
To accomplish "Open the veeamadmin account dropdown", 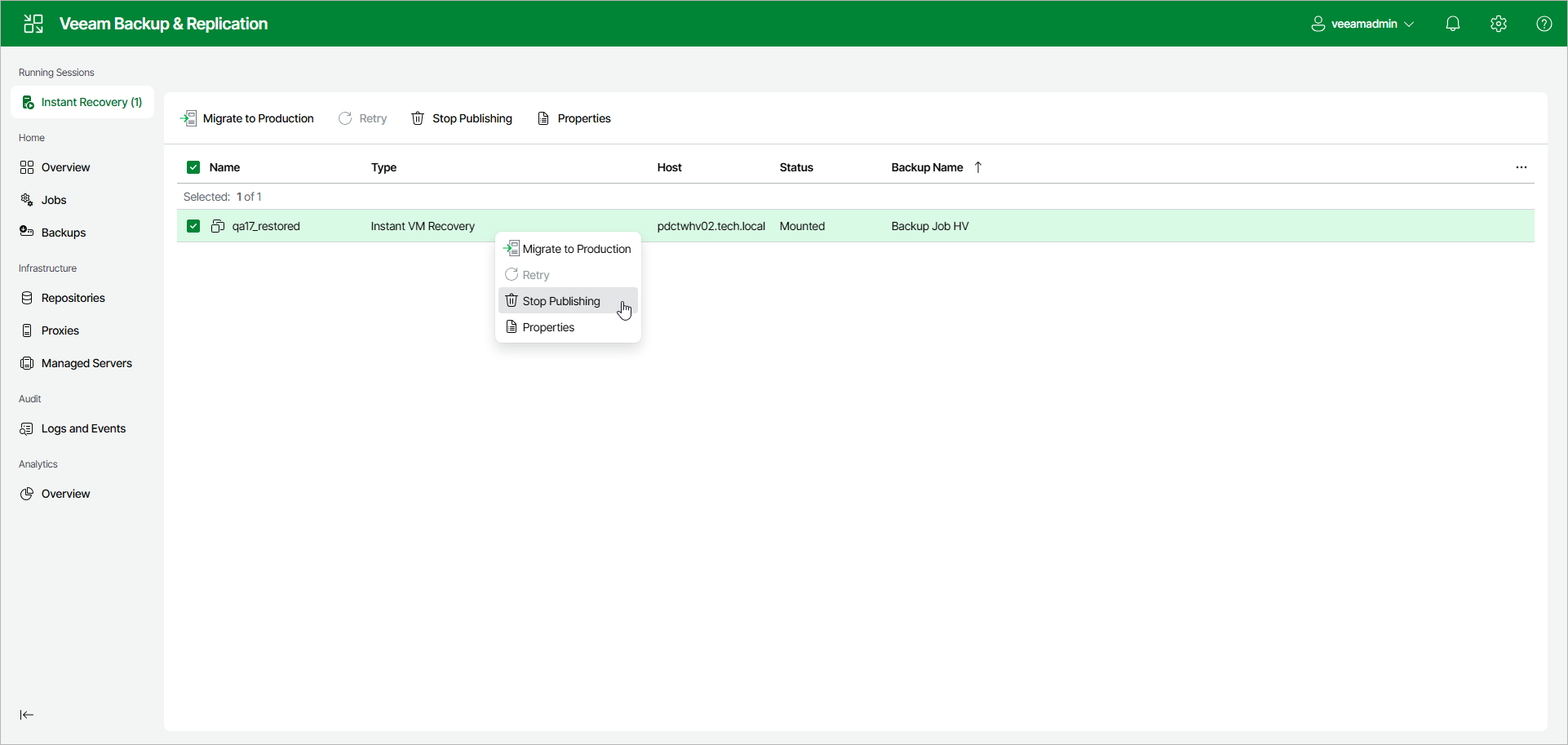I will pos(1362,24).
